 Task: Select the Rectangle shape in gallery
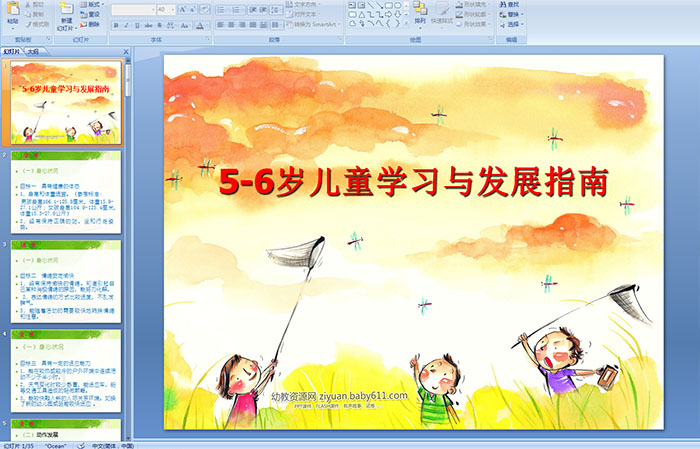click(x=389, y=5)
